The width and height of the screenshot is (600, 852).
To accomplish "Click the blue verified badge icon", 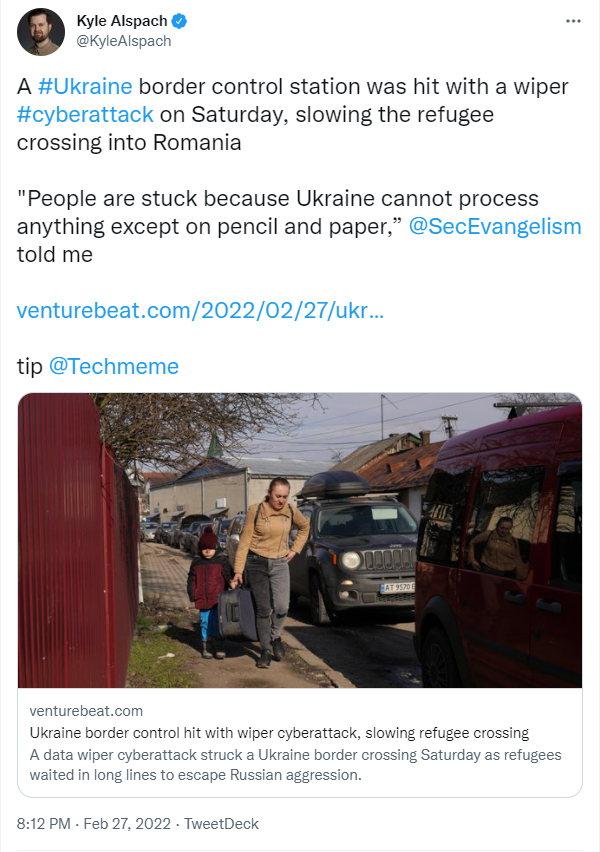I will click(x=179, y=21).
